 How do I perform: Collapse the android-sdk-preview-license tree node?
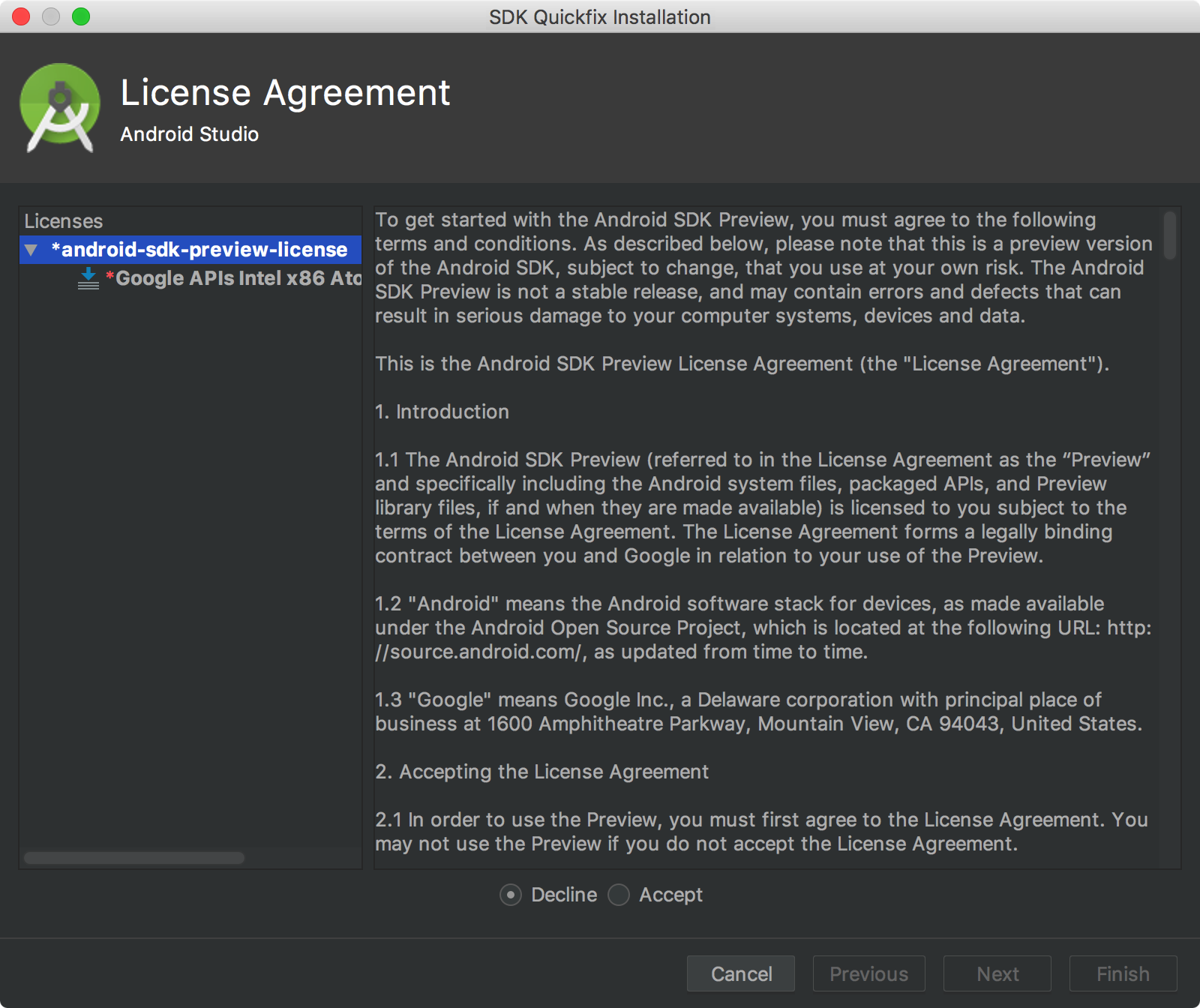coord(31,250)
